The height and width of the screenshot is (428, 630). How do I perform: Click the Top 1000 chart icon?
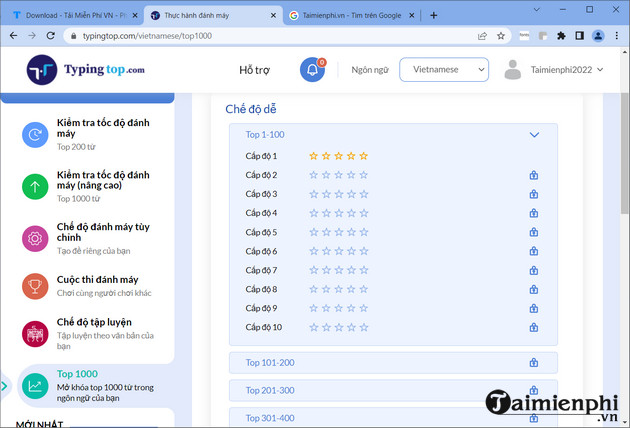pos(35,386)
